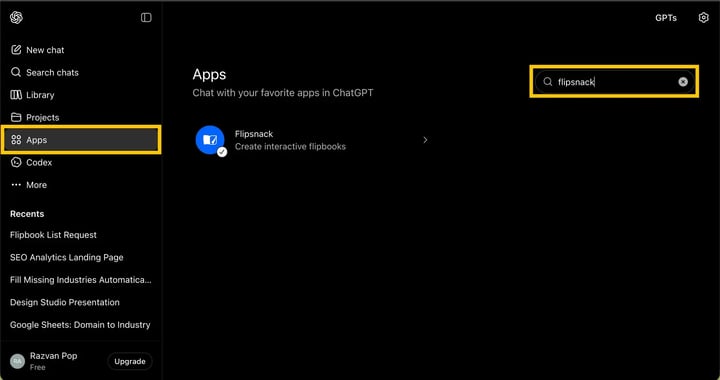
Task: Click the Library books icon
Action: click(x=16, y=95)
